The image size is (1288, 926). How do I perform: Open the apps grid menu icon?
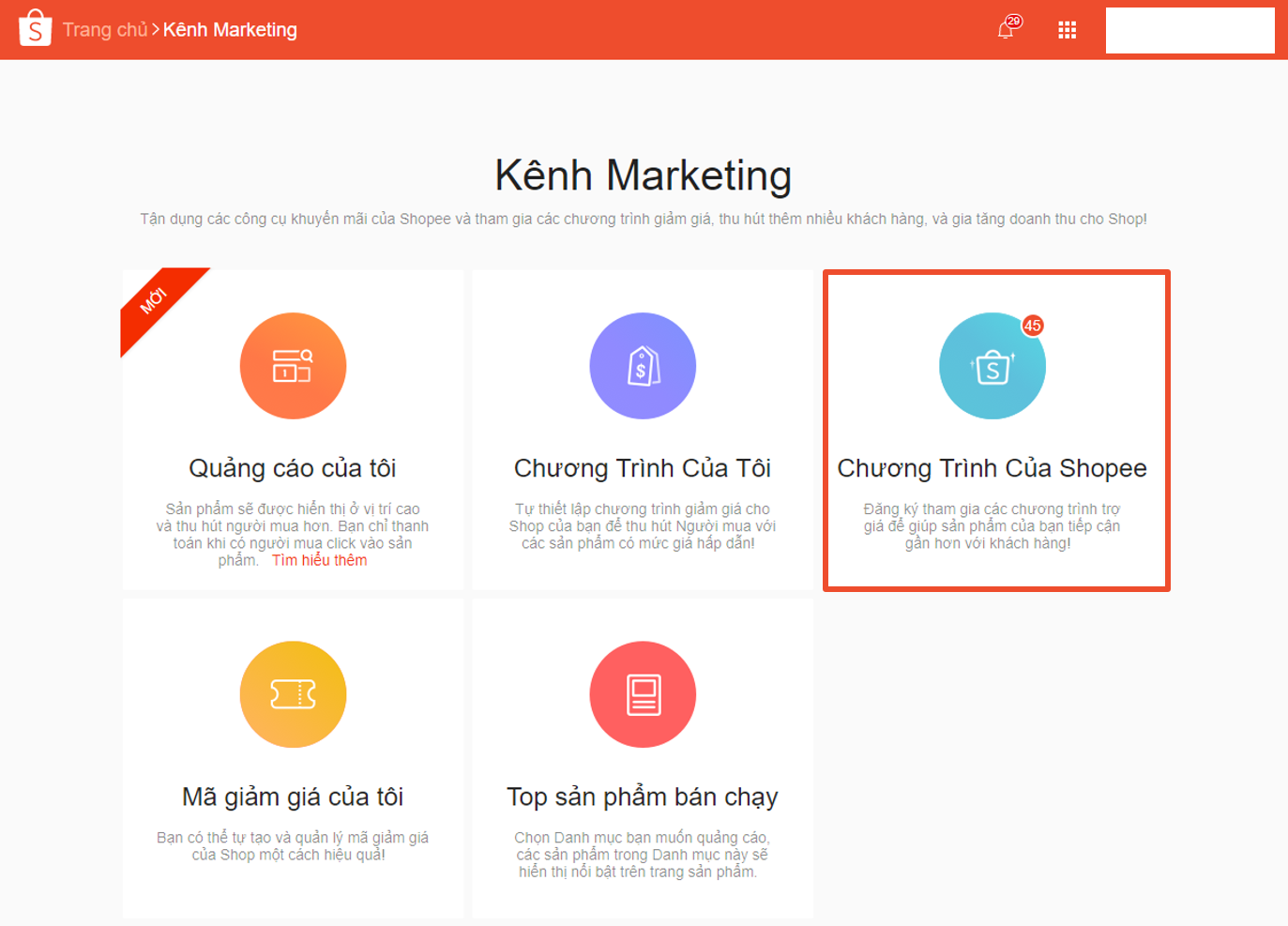(x=1067, y=30)
